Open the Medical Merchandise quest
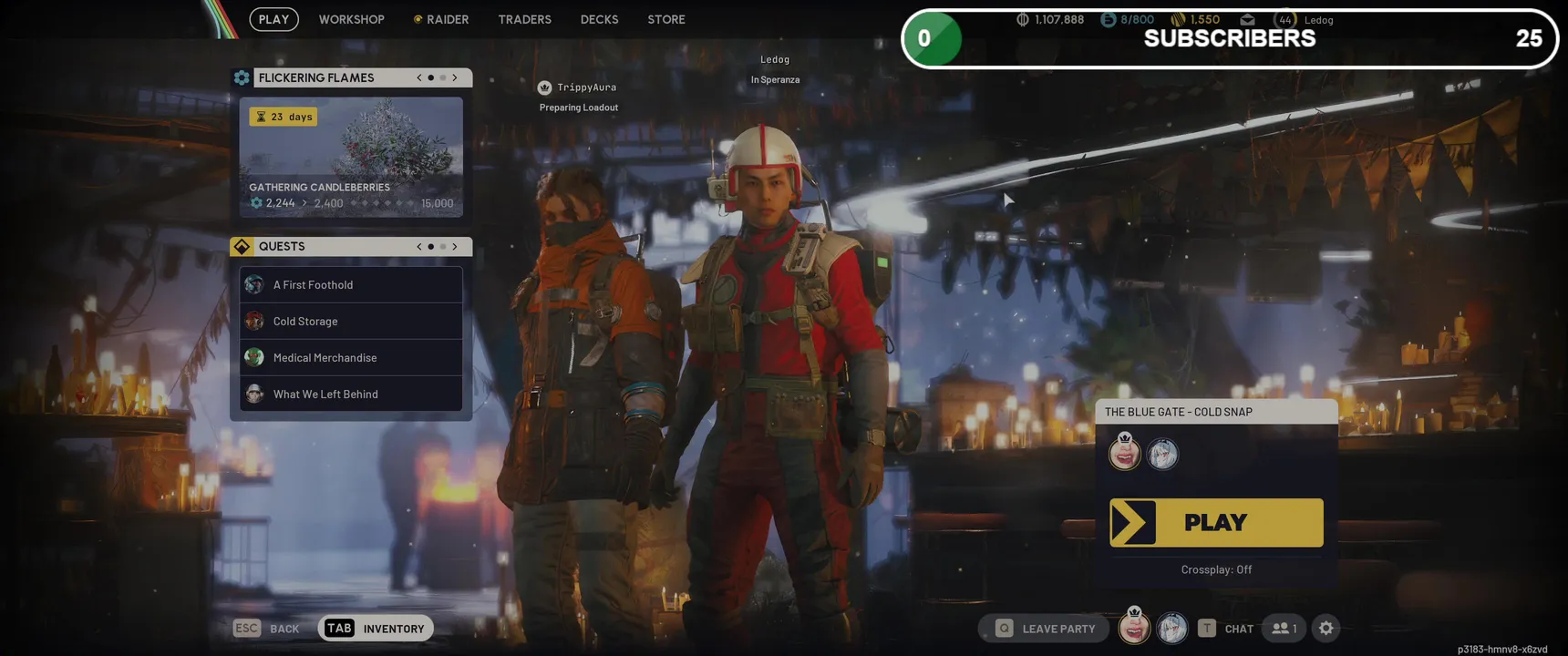The width and height of the screenshot is (1568, 656). pos(351,357)
